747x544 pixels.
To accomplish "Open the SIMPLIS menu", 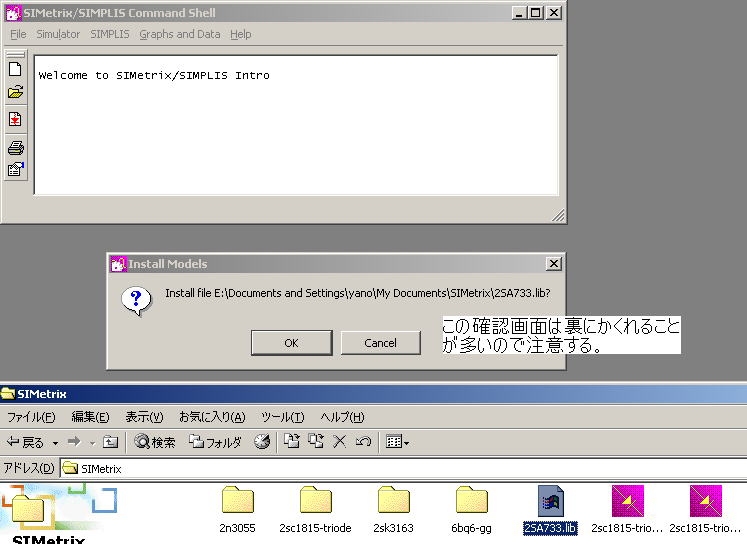I will [x=110, y=34].
